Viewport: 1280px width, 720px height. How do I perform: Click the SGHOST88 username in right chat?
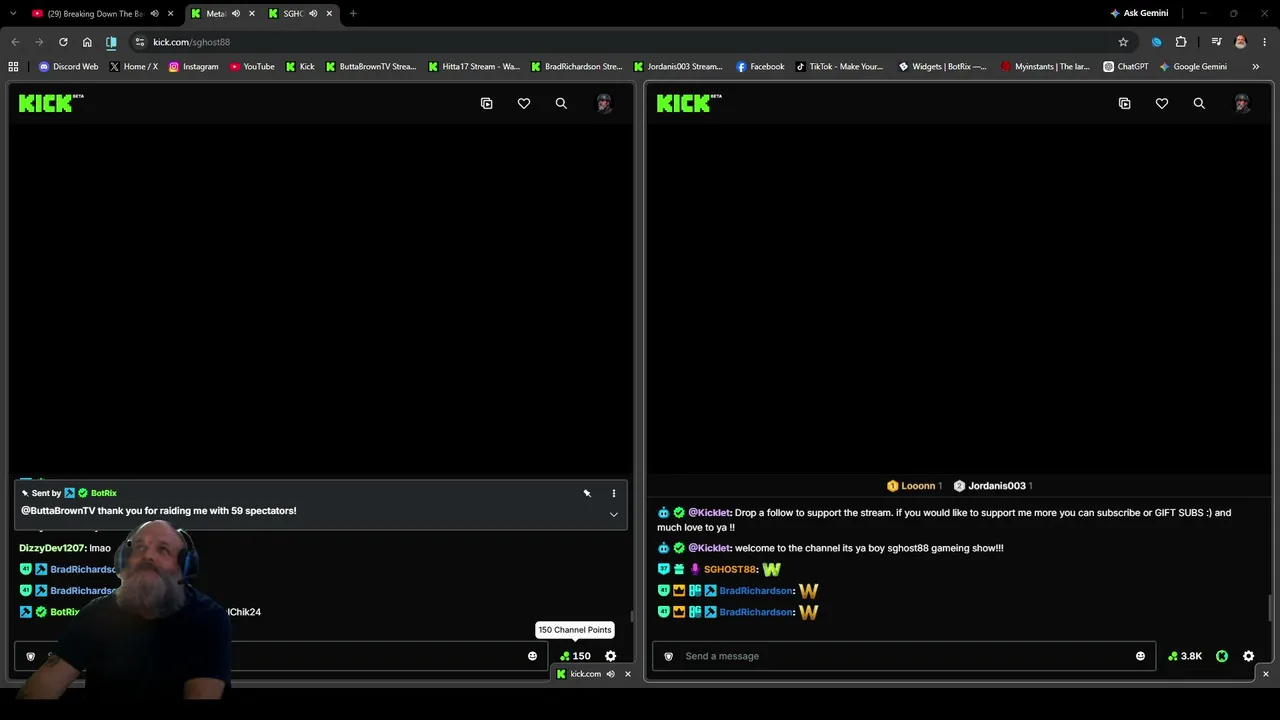click(730, 570)
